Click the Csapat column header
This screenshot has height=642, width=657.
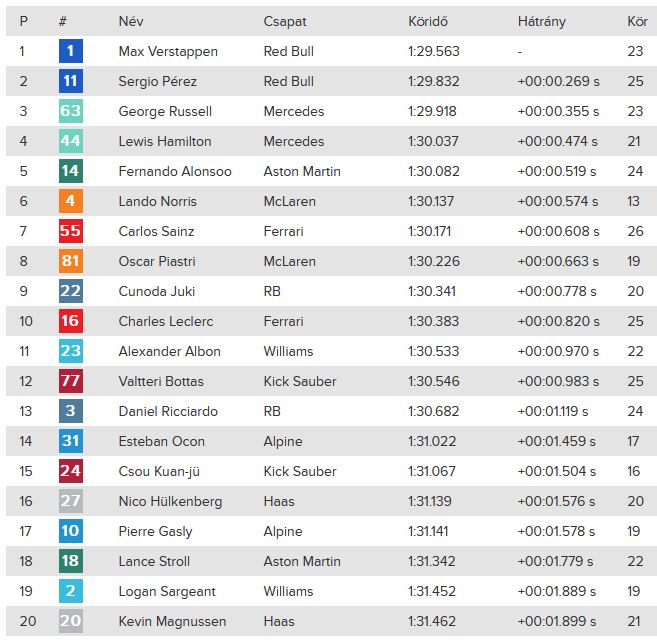coord(285,21)
